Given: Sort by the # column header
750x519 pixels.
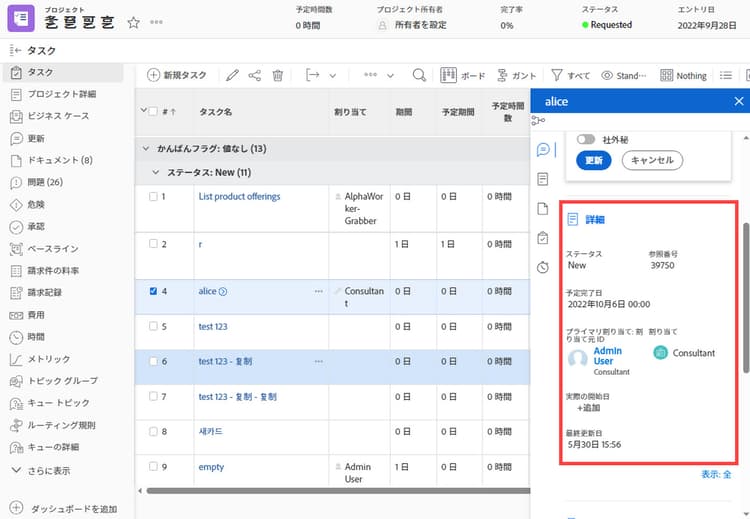Looking at the screenshot, I should click(x=168, y=112).
